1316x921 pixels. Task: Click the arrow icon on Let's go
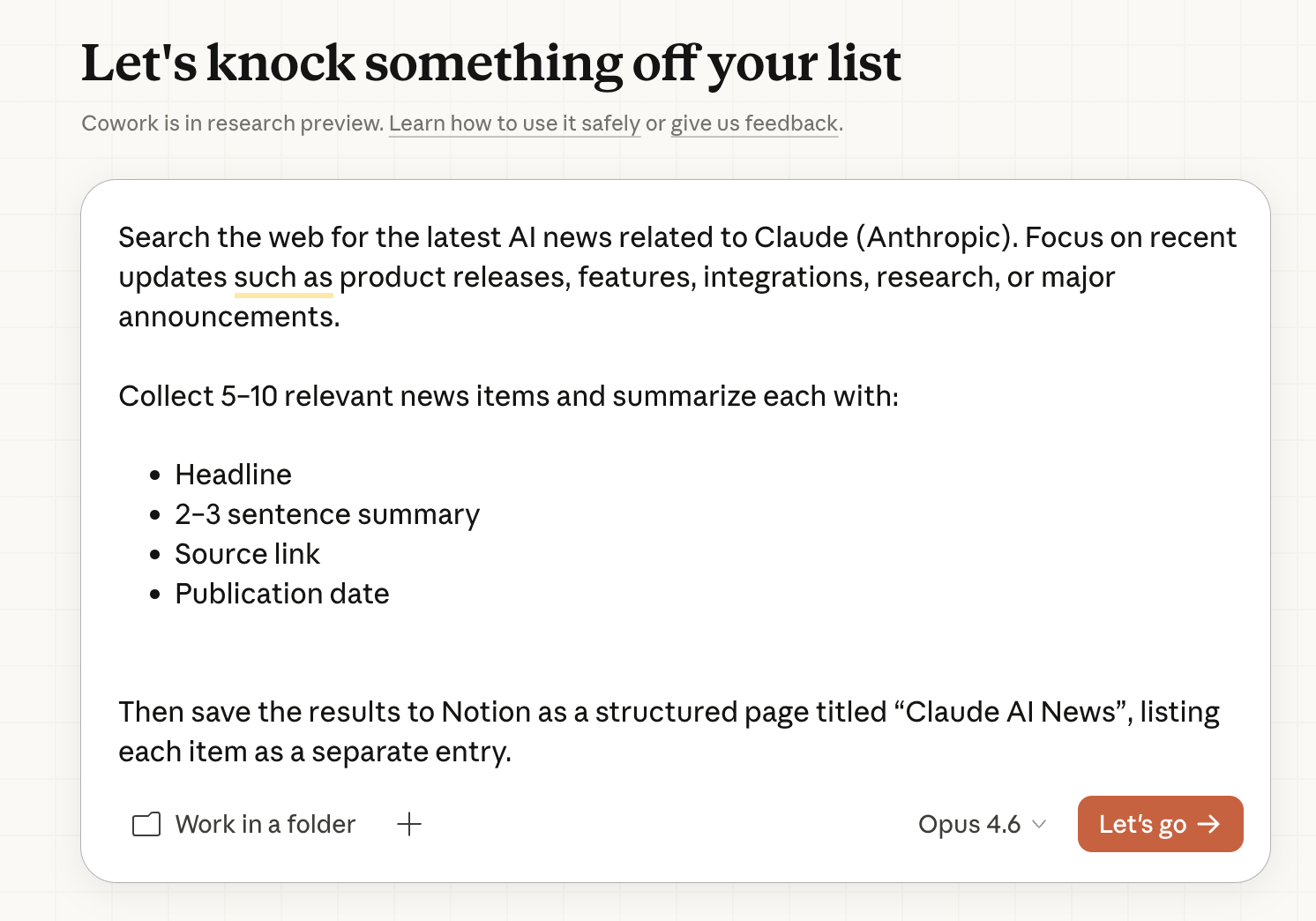coord(1209,824)
